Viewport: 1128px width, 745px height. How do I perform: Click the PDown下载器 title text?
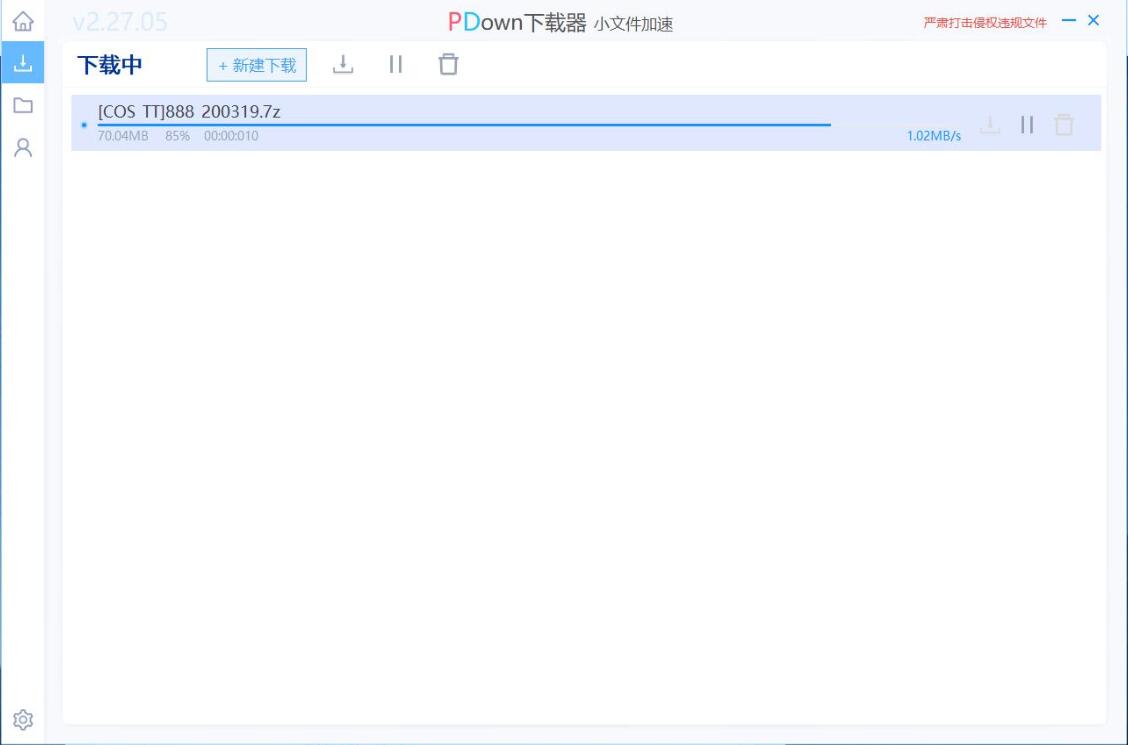(x=517, y=22)
